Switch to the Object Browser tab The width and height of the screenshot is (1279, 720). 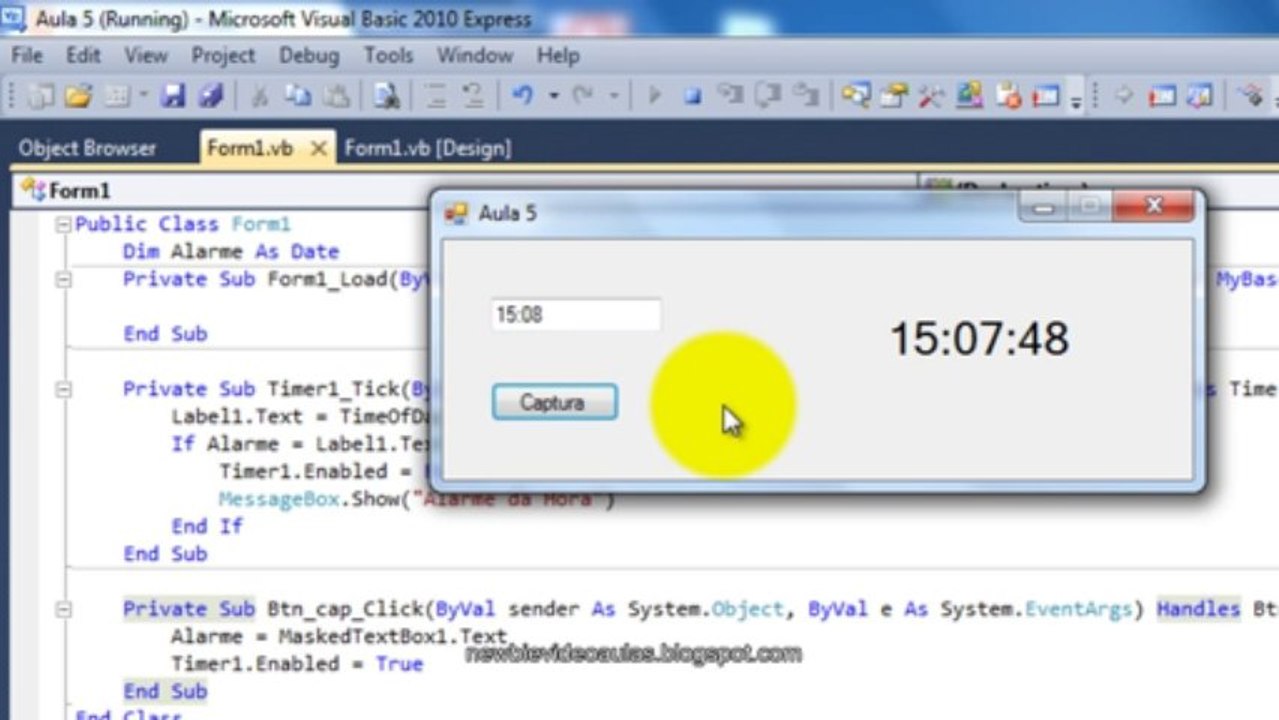[x=87, y=148]
